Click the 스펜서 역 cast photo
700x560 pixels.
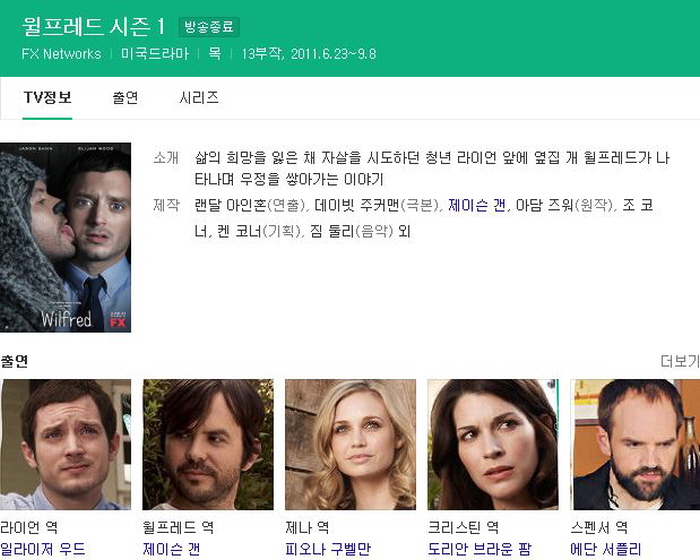pos(635,444)
